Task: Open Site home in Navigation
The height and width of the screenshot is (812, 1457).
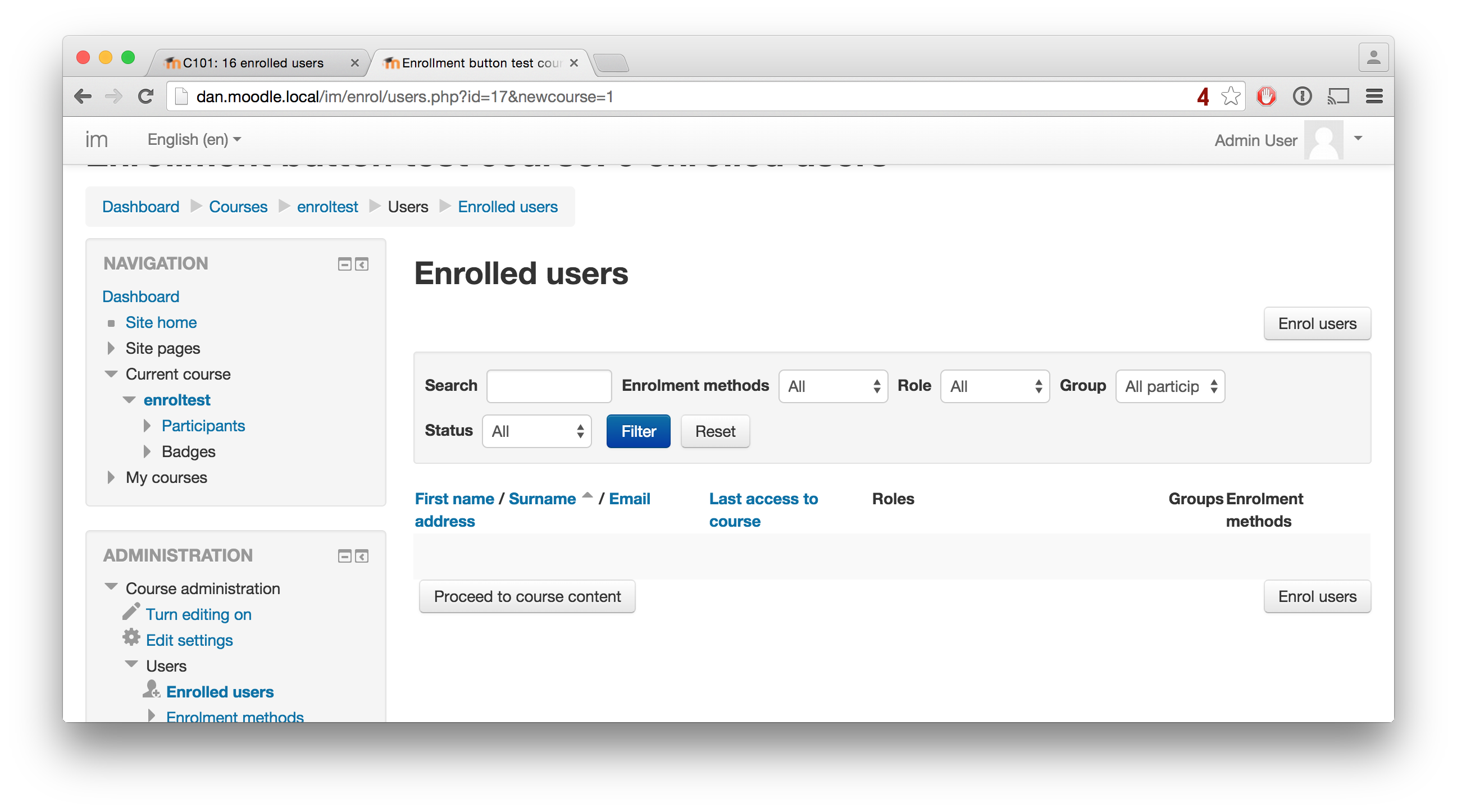Action: pos(161,322)
